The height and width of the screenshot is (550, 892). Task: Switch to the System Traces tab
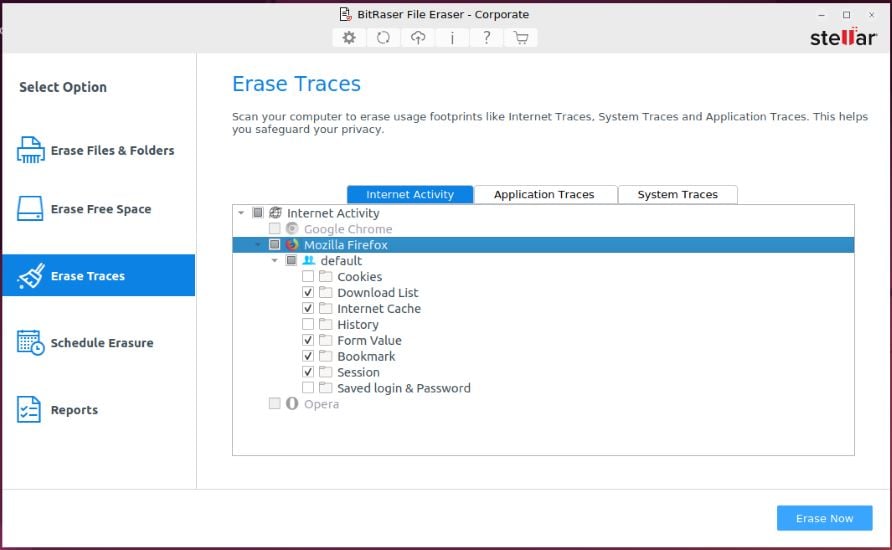pyautogui.click(x=678, y=195)
